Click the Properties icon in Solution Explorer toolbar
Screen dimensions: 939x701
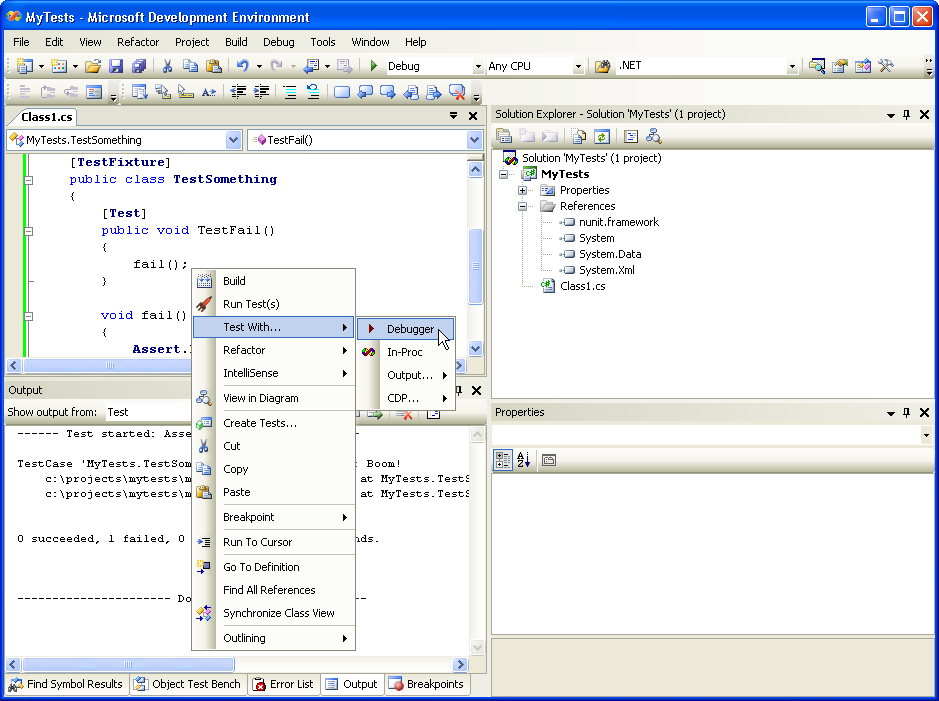click(x=504, y=136)
